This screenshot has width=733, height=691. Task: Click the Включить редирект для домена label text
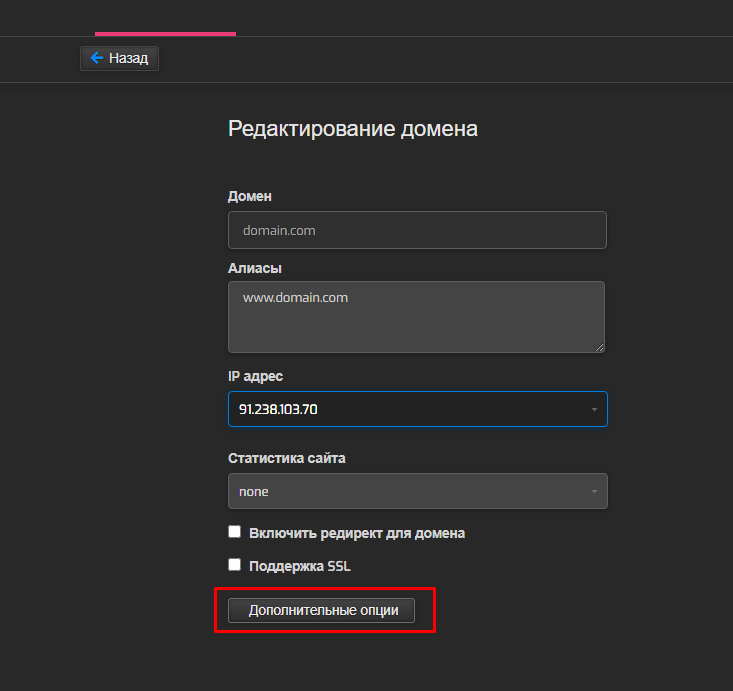[x=357, y=533]
